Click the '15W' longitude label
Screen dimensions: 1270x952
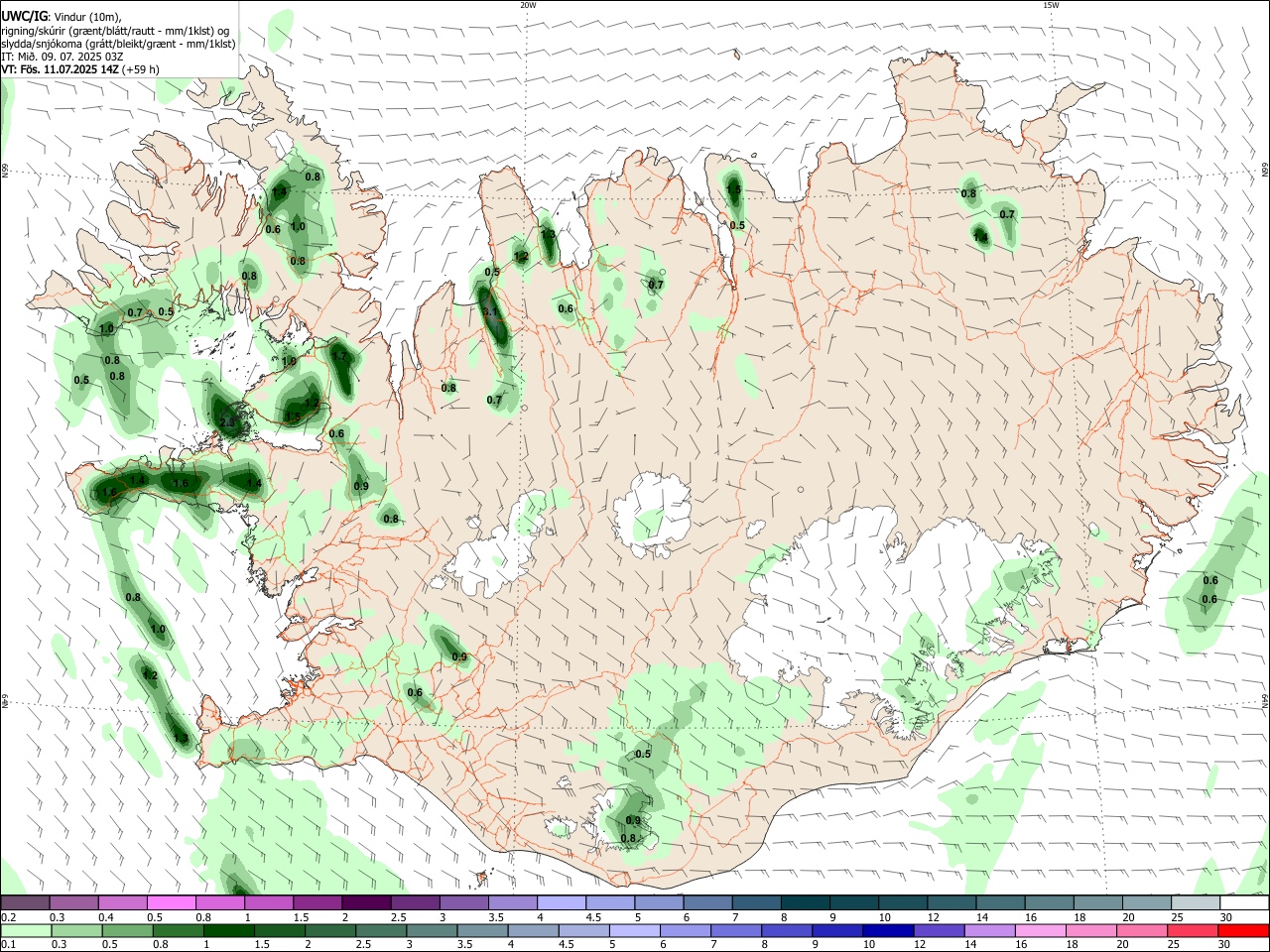pyautogui.click(x=1051, y=5)
